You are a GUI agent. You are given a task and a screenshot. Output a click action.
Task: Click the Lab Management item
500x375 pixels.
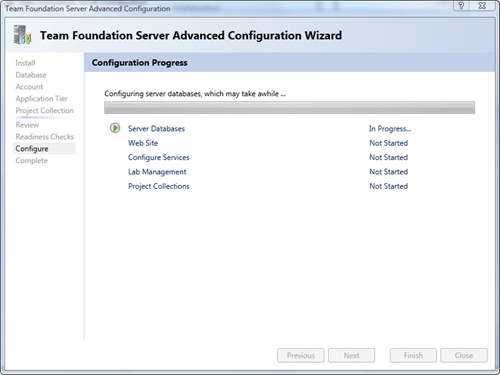point(157,172)
